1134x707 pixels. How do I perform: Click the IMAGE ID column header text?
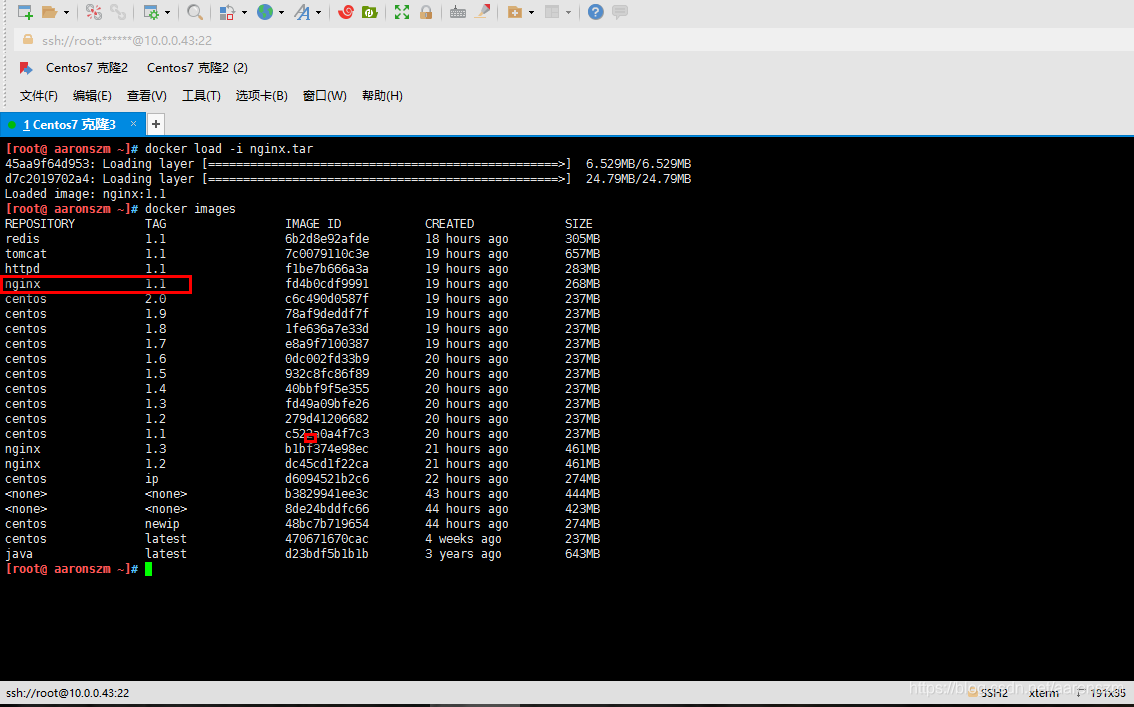(x=313, y=224)
